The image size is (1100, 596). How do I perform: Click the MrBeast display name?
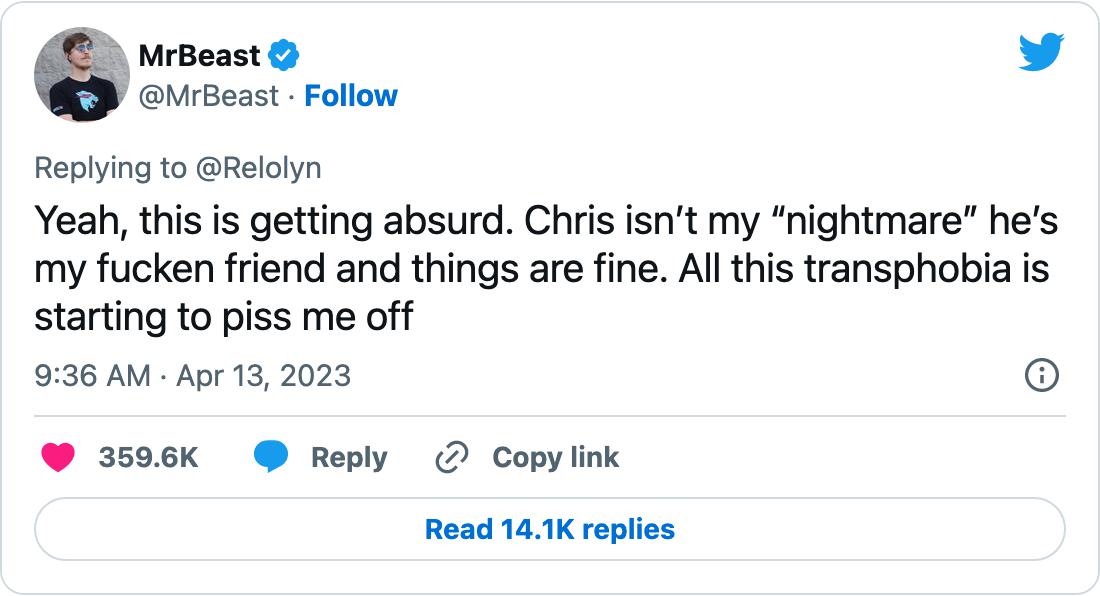[201, 57]
